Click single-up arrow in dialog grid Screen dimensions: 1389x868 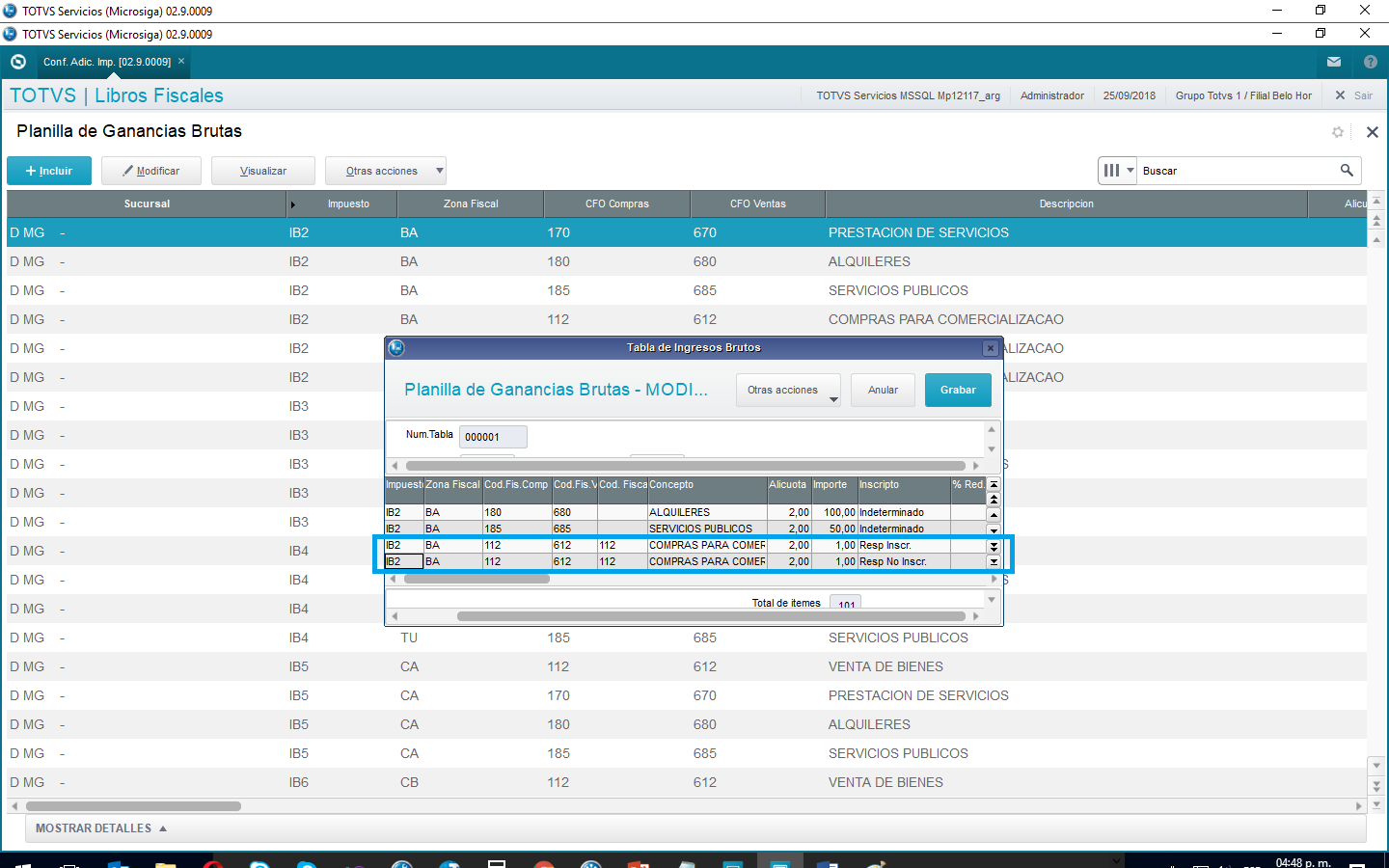pos(994,514)
